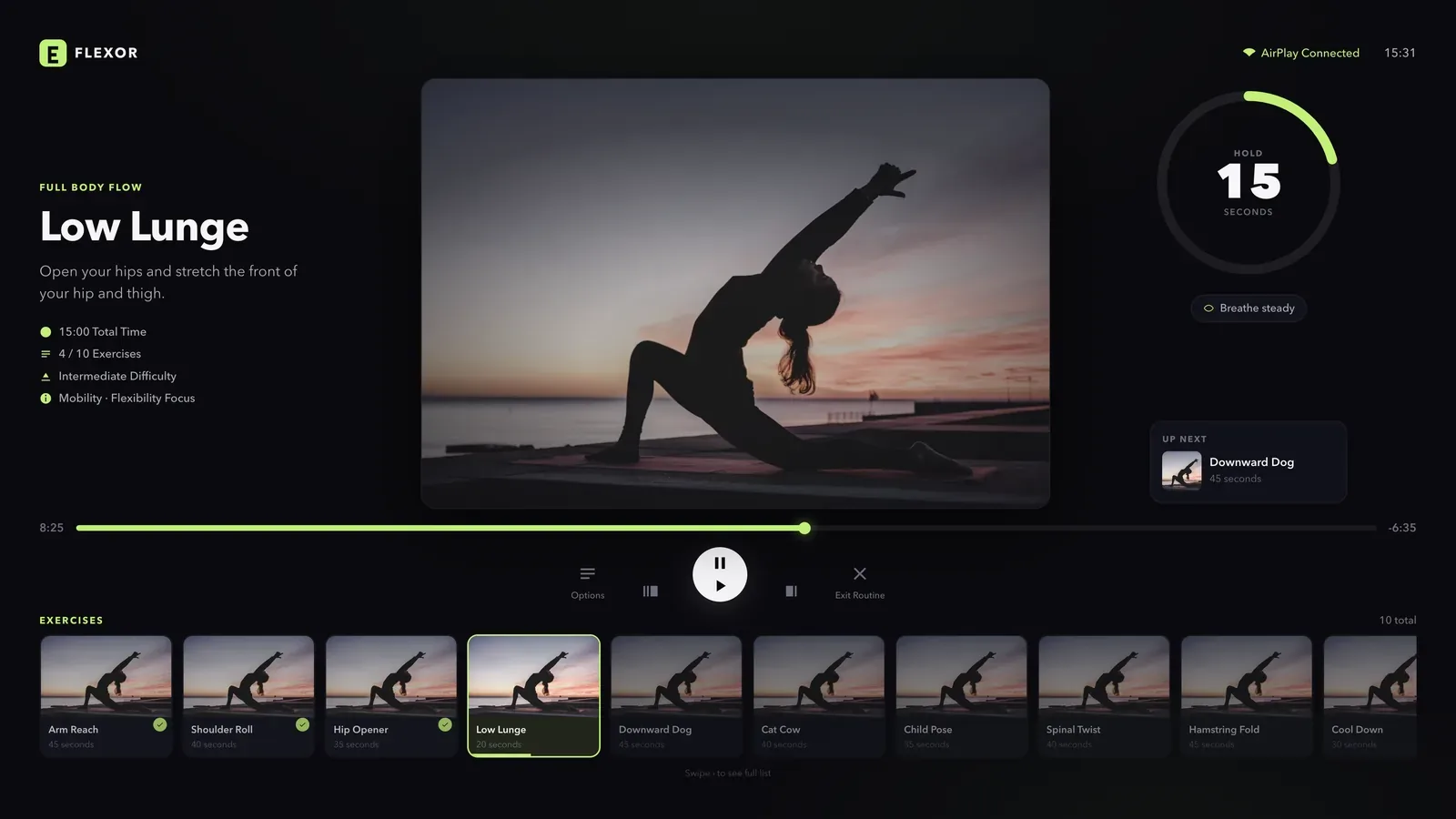This screenshot has height=819, width=1456.
Task: Click the 'Mobility · Flexibility Focus' text
Action: (x=126, y=399)
